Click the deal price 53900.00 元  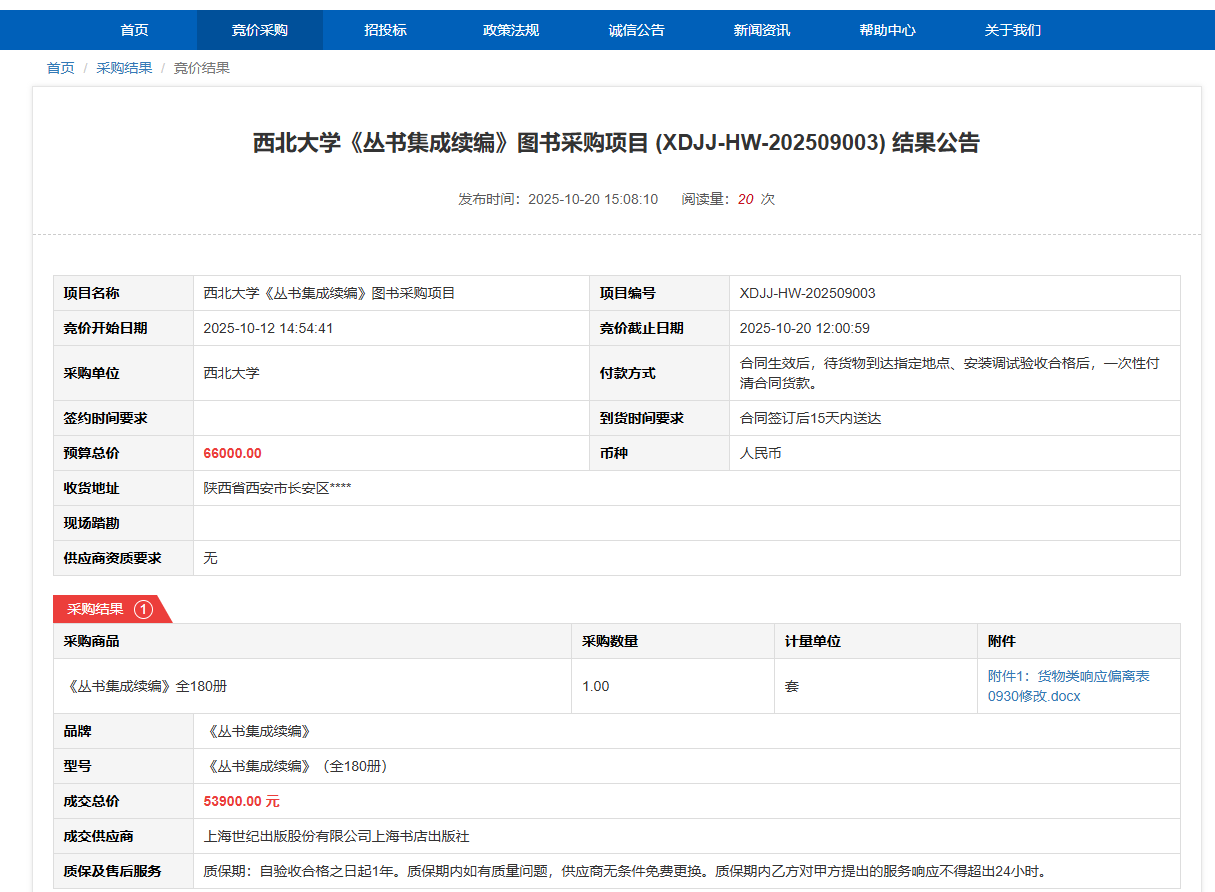241,801
